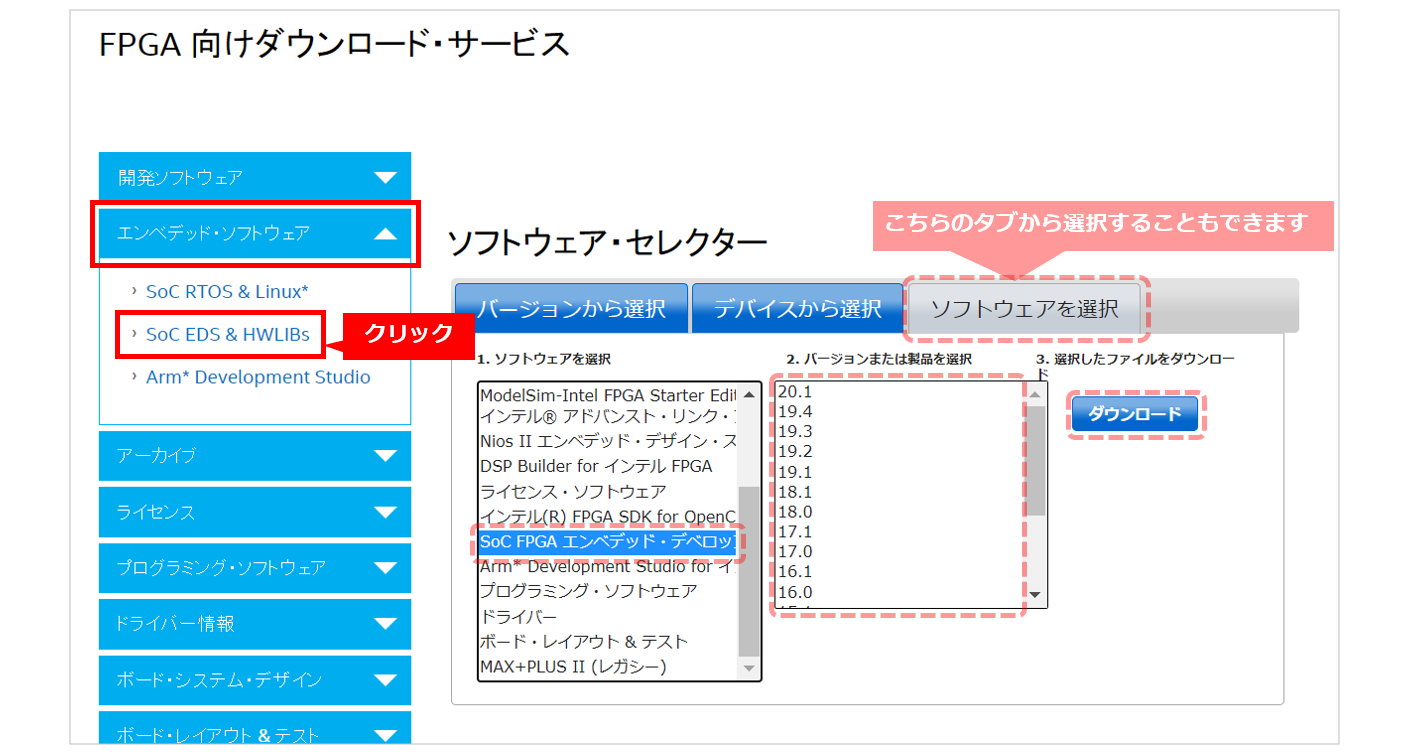
Task: Select Nios II エンベデッド・デザイン in software list
Action: click(608, 441)
